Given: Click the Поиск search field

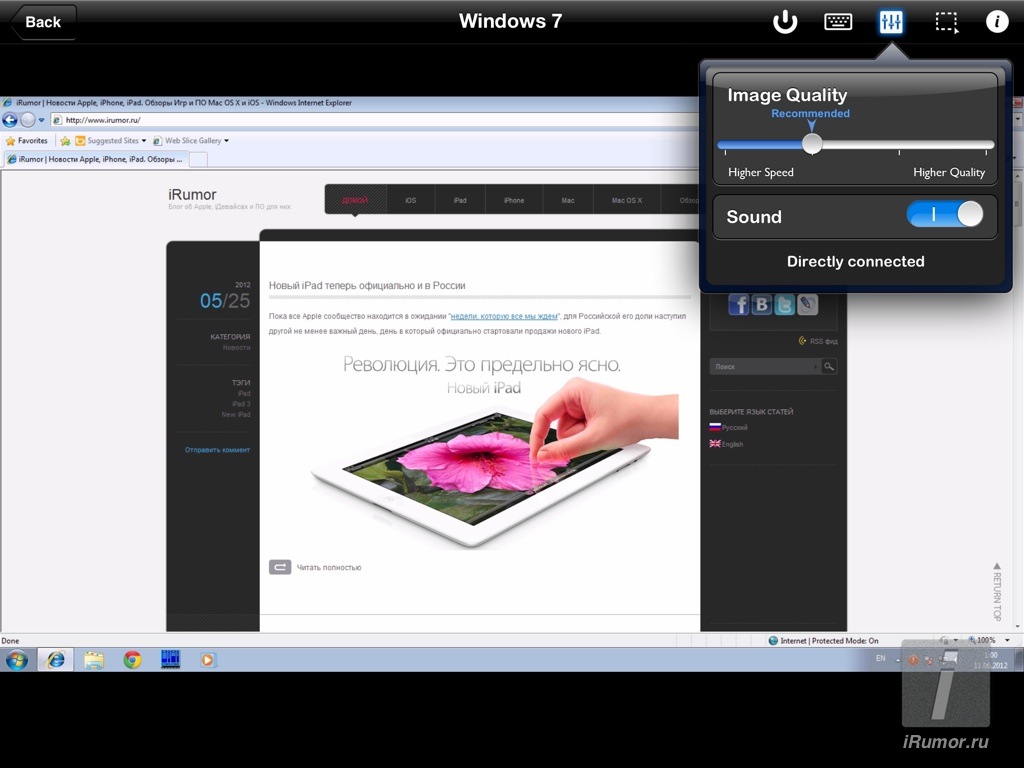Looking at the screenshot, I should (764, 367).
